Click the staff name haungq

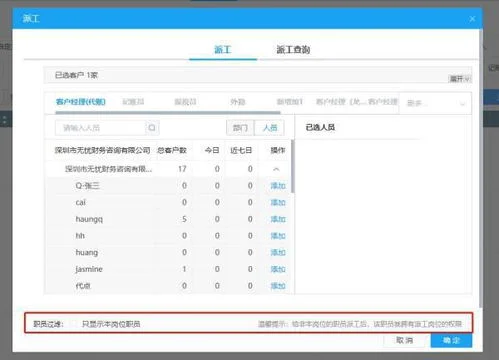pyautogui.click(x=89, y=219)
